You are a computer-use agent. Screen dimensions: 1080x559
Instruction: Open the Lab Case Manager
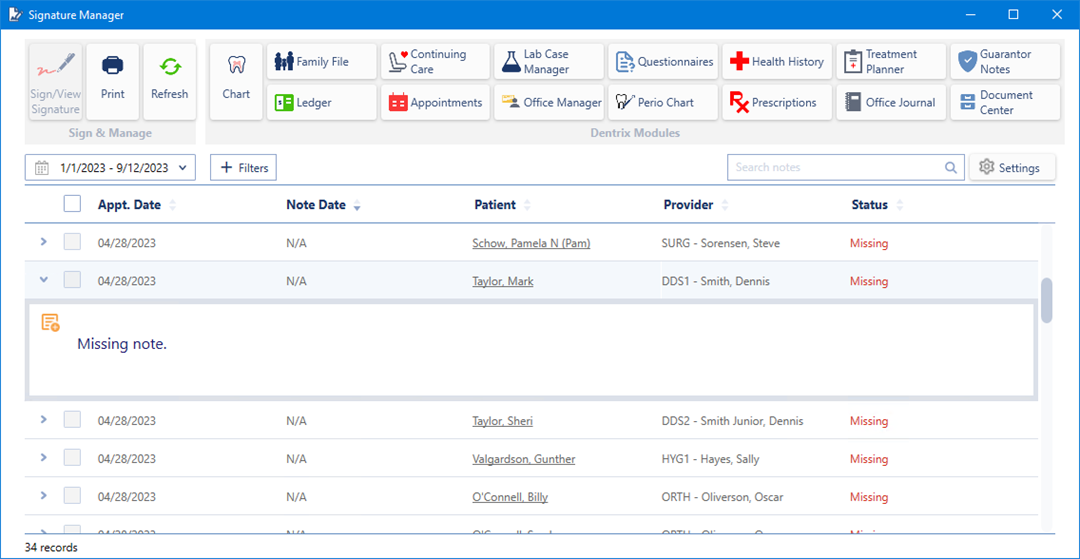[549, 61]
